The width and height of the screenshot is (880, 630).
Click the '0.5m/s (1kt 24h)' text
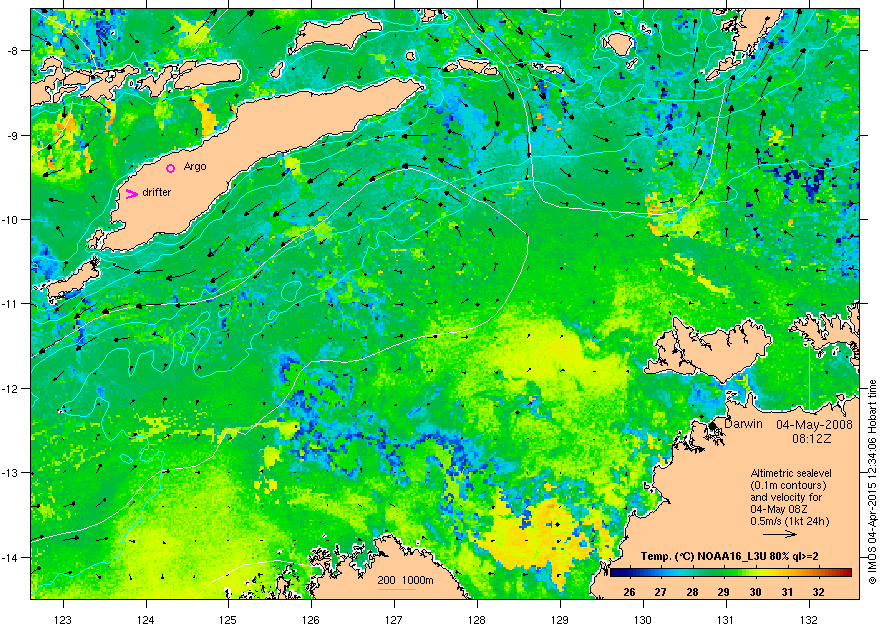790,521
